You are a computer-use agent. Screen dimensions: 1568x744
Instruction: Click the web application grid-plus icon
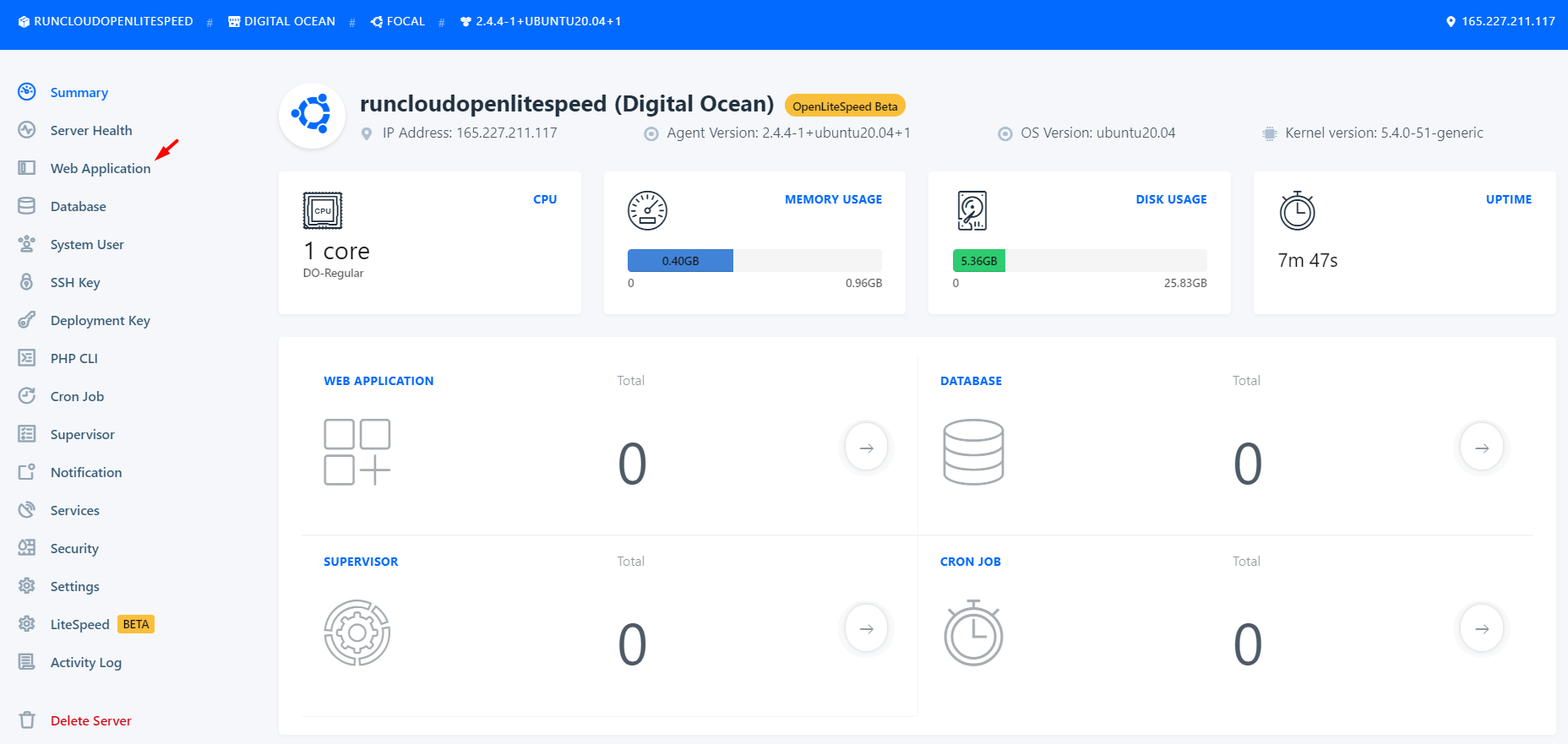357,452
